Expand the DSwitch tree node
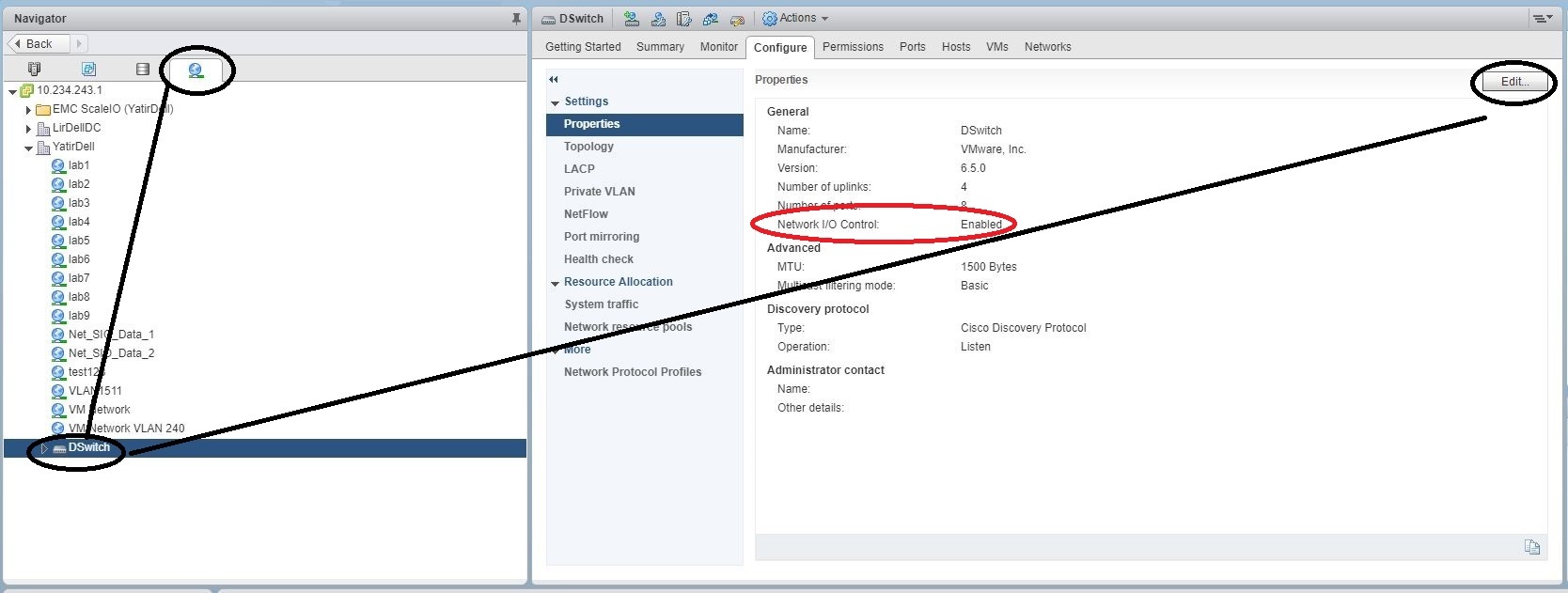The height and width of the screenshot is (593, 1568). (43, 448)
